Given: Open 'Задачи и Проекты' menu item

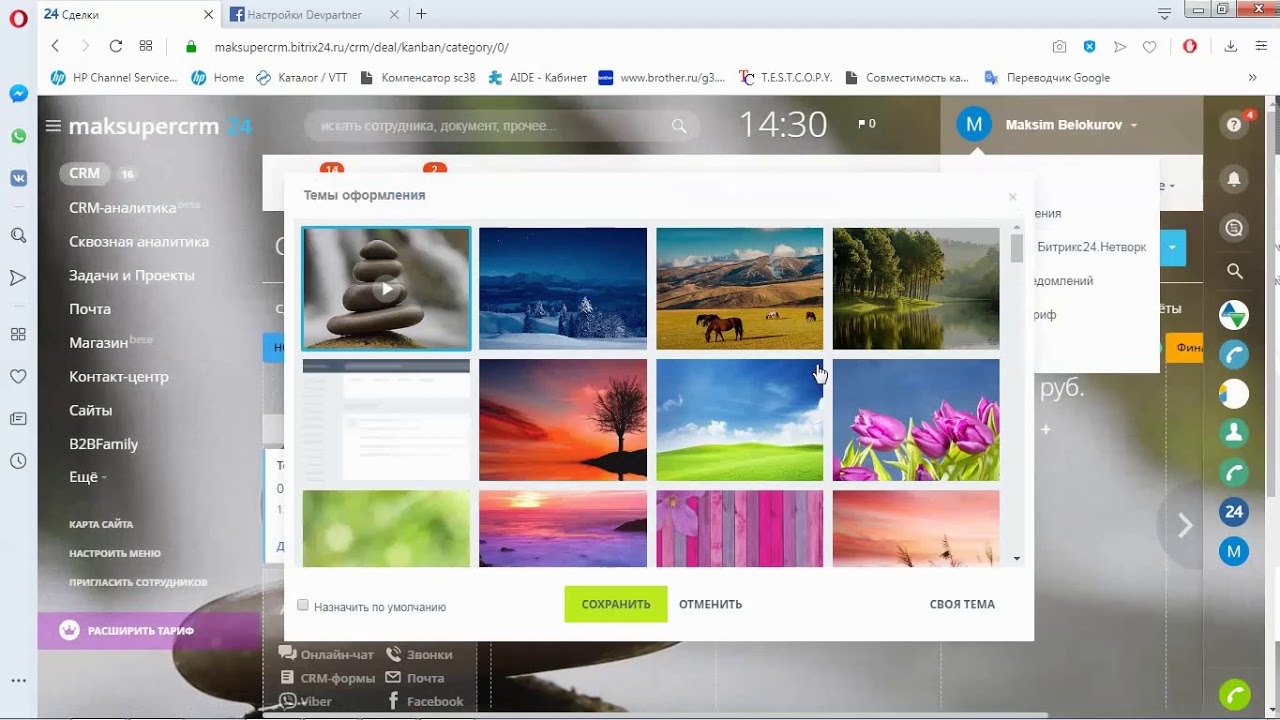Looking at the screenshot, I should [132, 275].
